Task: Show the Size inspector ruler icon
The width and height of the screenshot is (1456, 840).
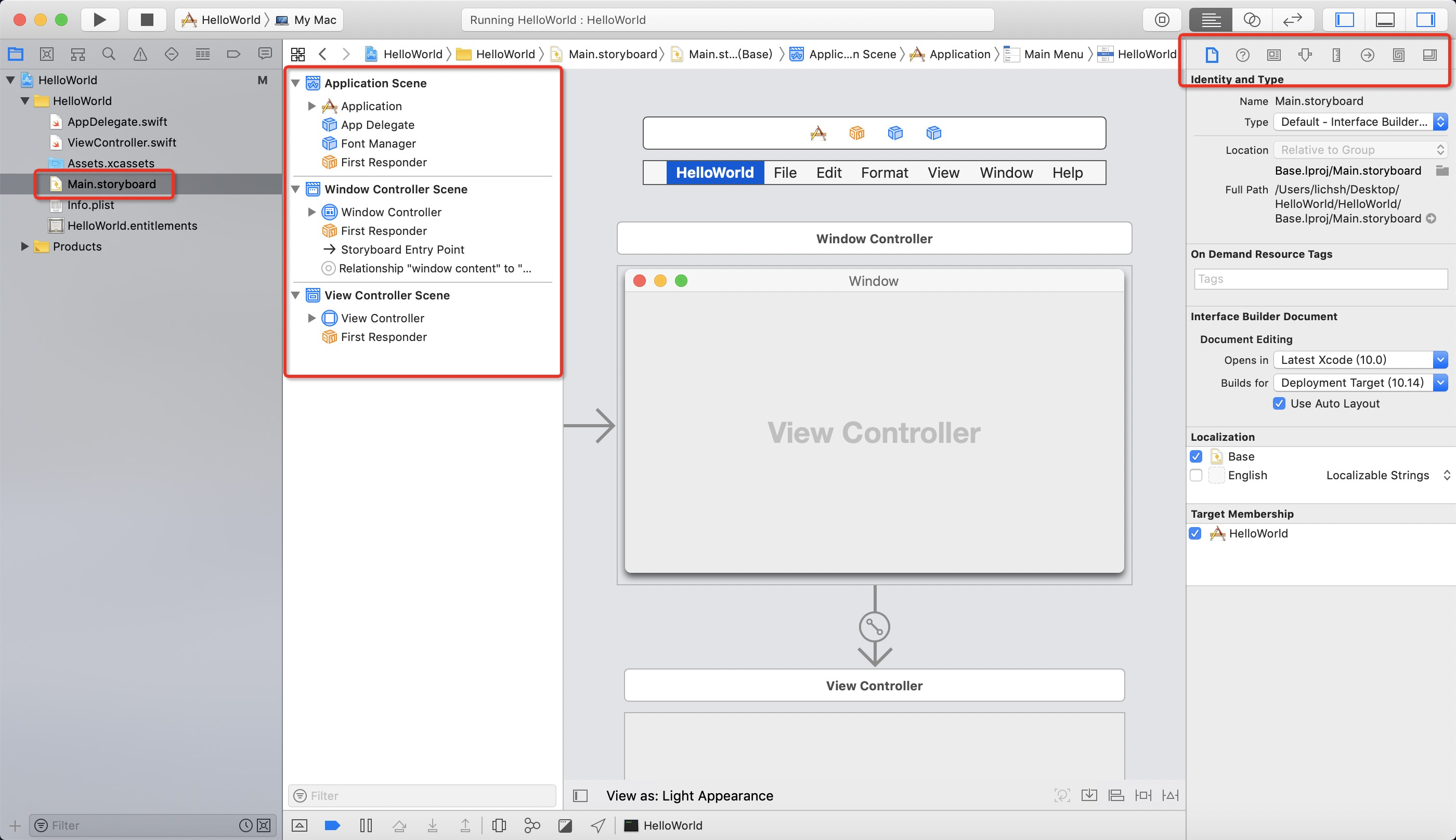Action: (x=1336, y=55)
